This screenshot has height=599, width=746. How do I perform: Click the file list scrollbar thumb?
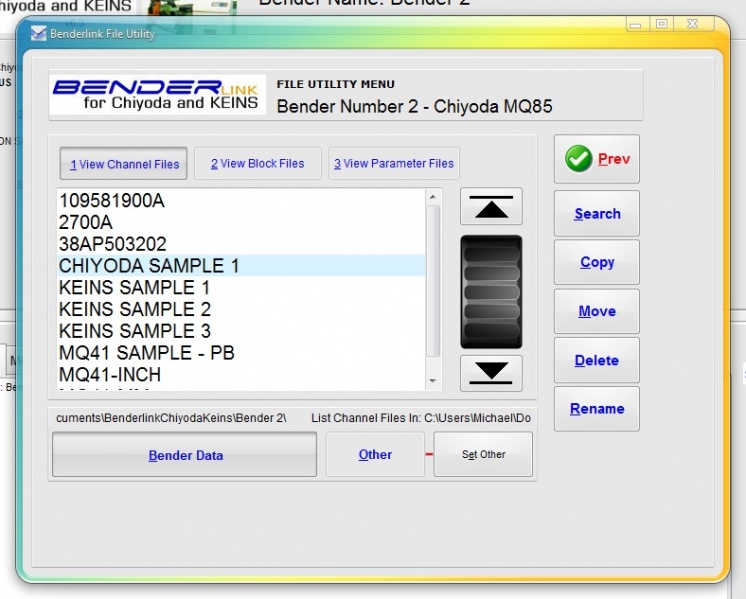pos(433,281)
